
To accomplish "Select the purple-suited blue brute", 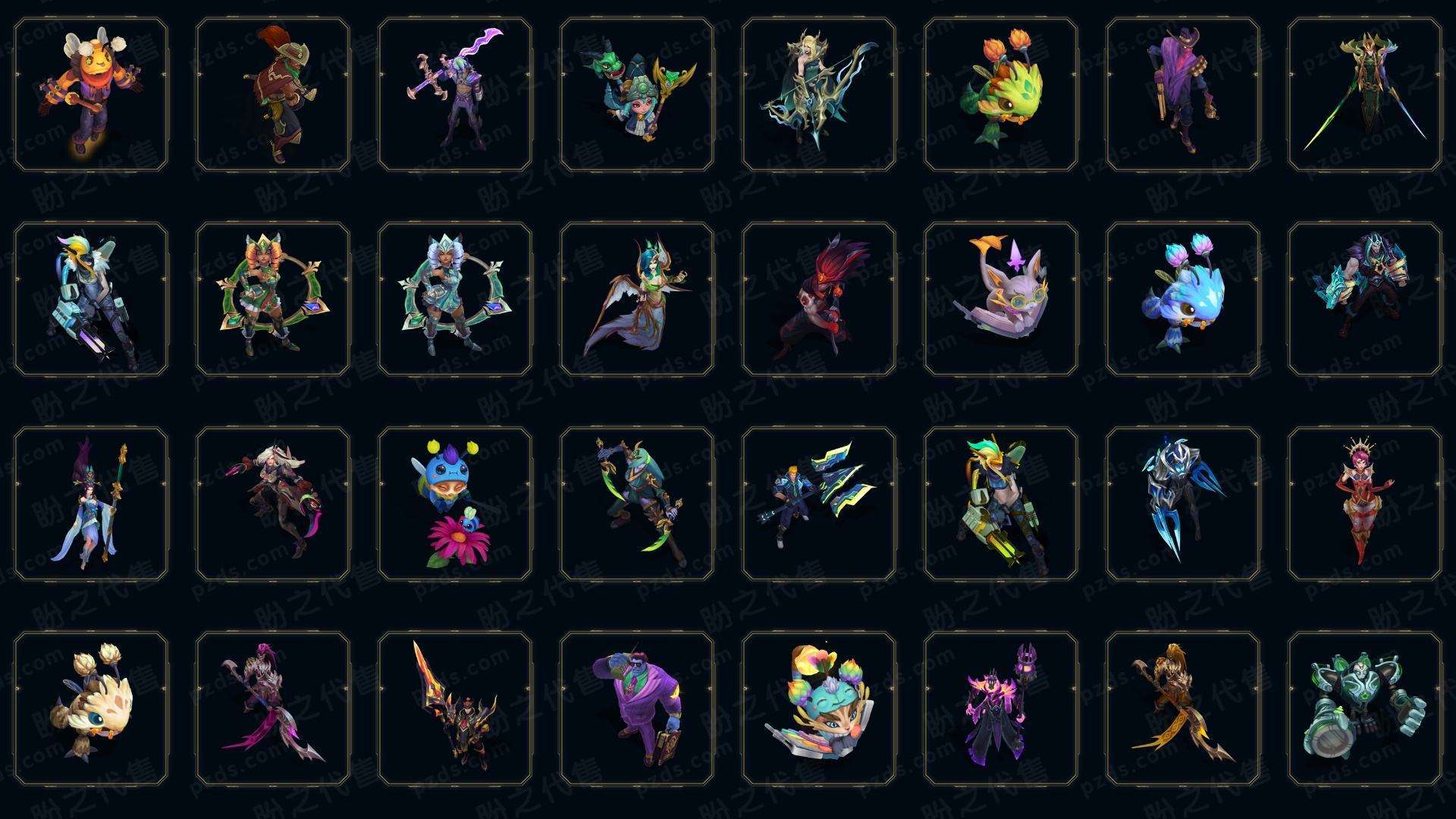I will click(637, 708).
